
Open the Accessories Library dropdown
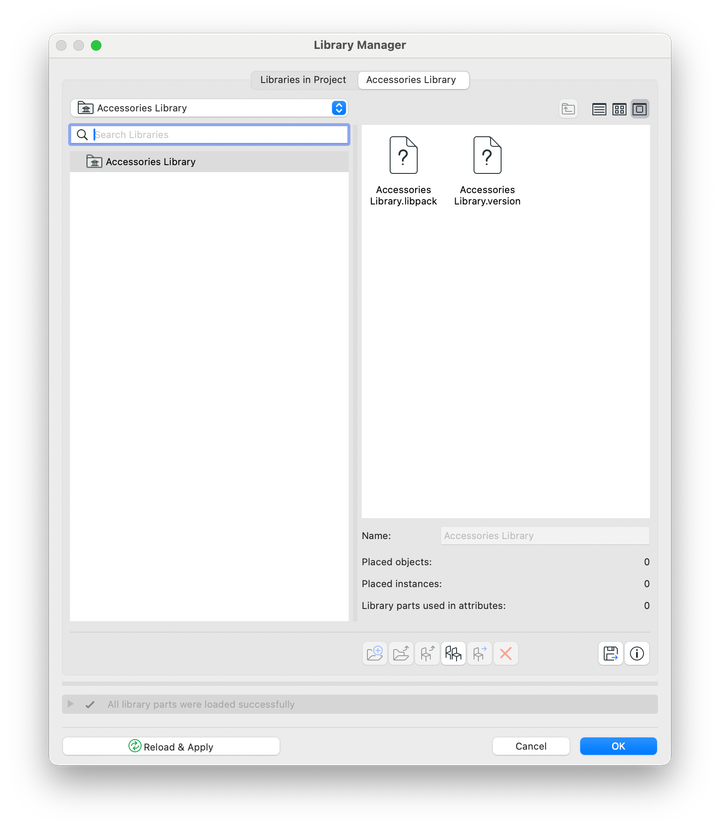(209, 108)
